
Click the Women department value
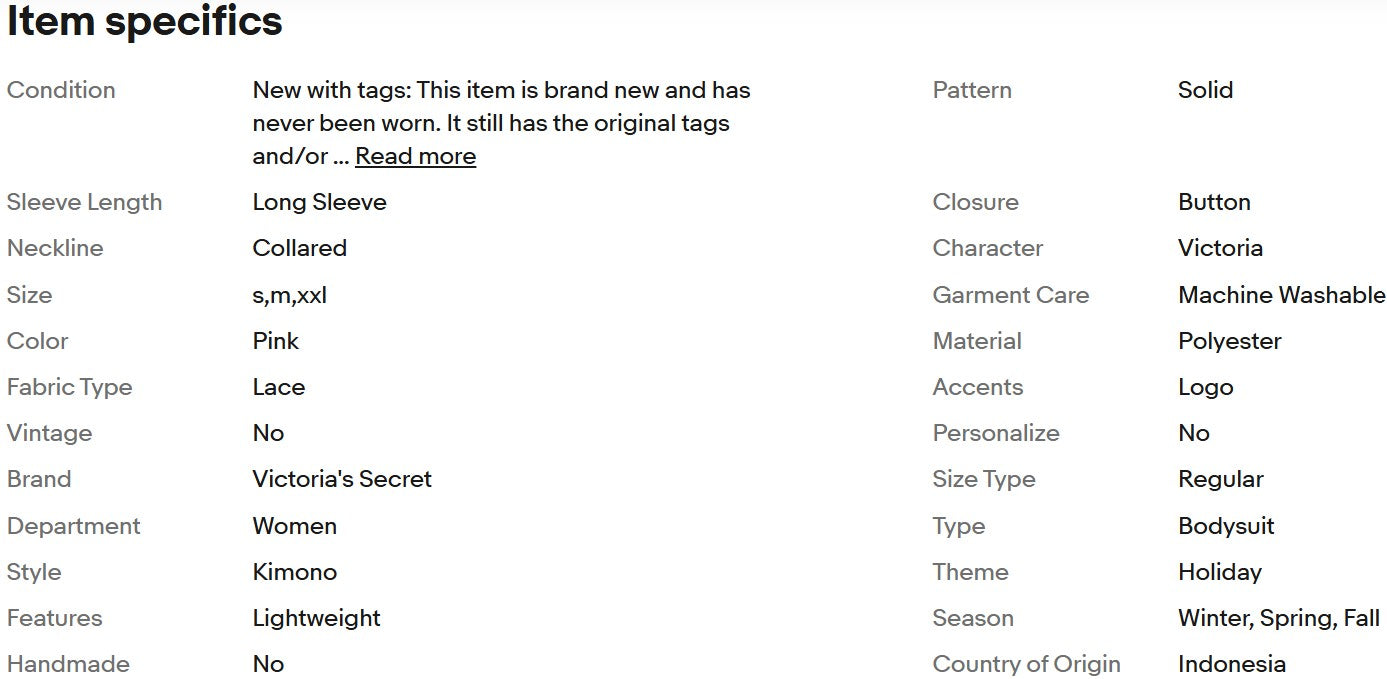294,526
